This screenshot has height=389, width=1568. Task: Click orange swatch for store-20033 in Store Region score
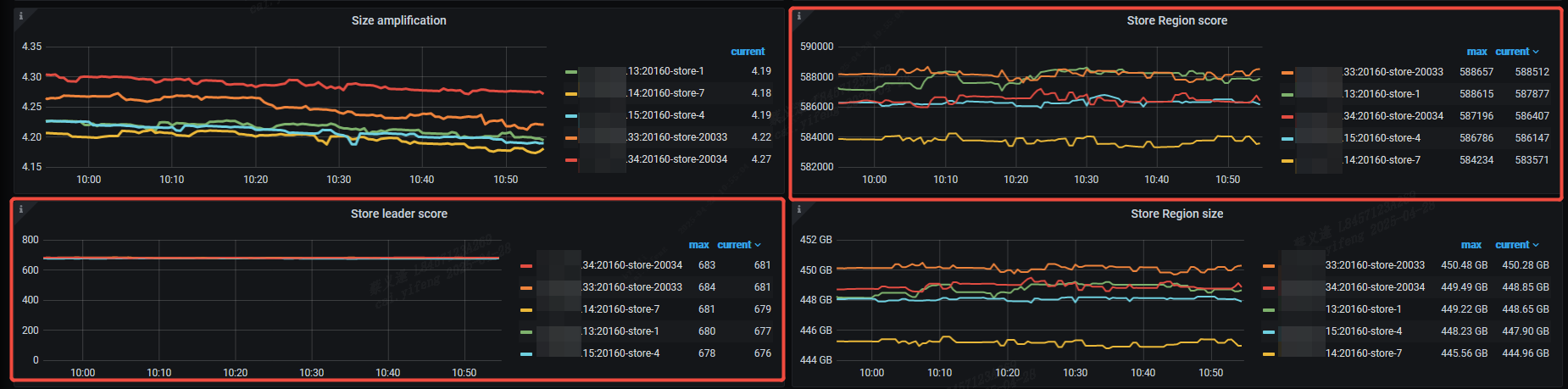[x=1287, y=73]
